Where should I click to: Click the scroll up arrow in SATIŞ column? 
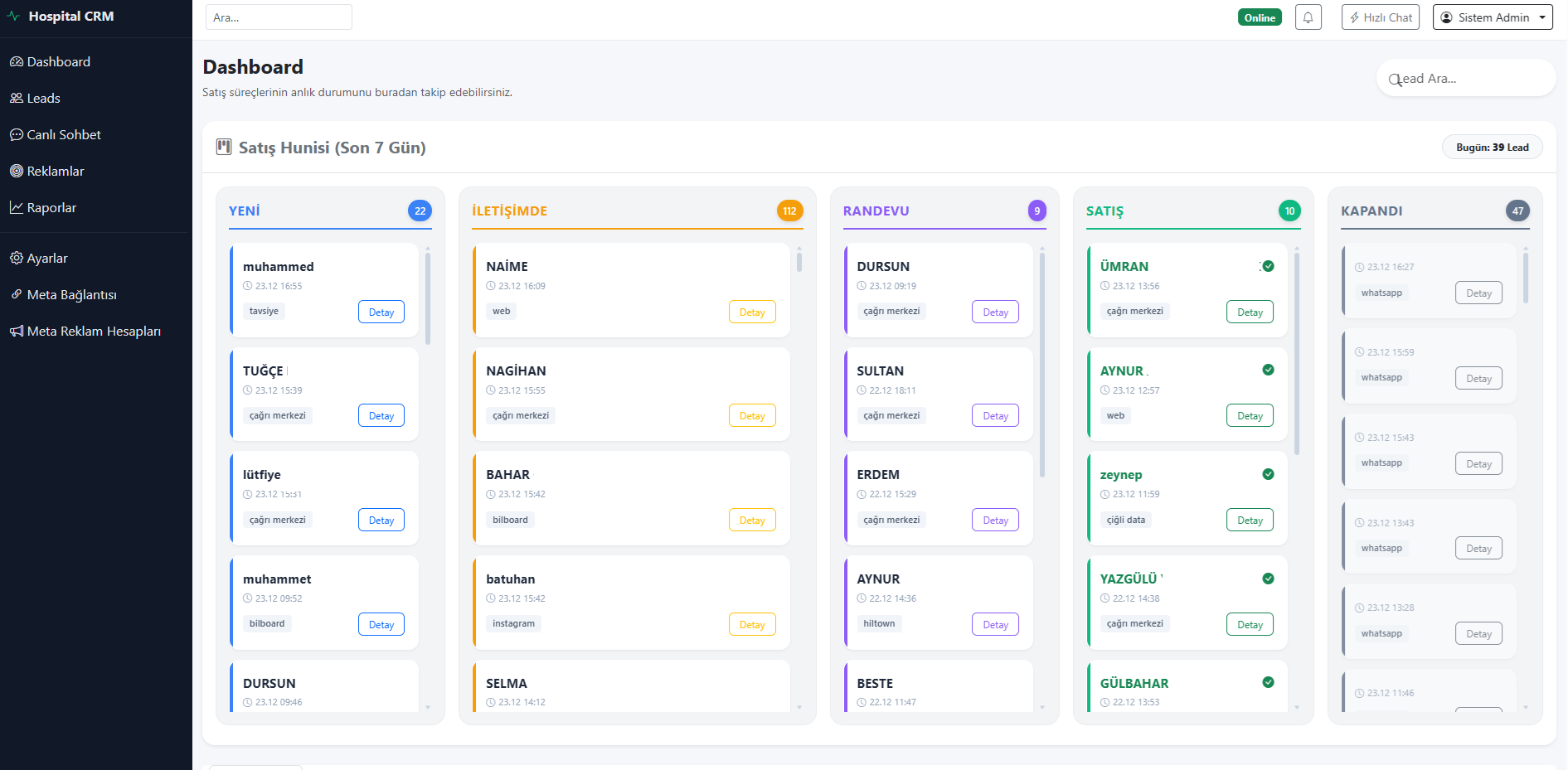point(1297,249)
